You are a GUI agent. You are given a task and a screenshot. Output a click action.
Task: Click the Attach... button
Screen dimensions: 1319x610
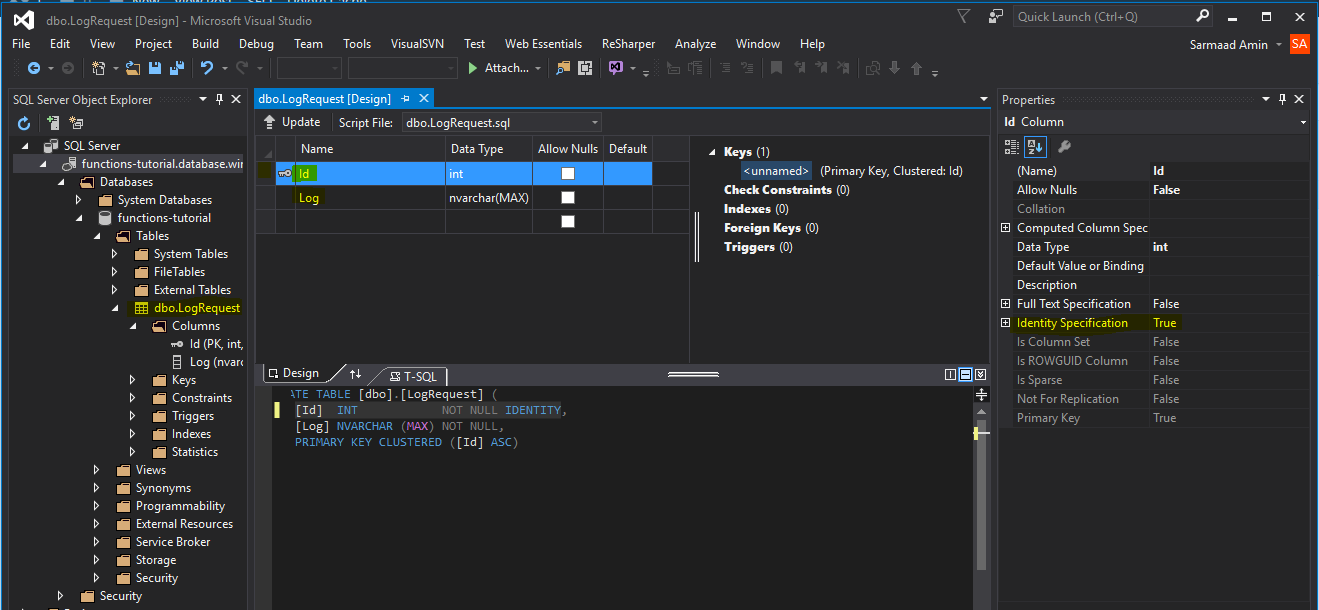506,68
